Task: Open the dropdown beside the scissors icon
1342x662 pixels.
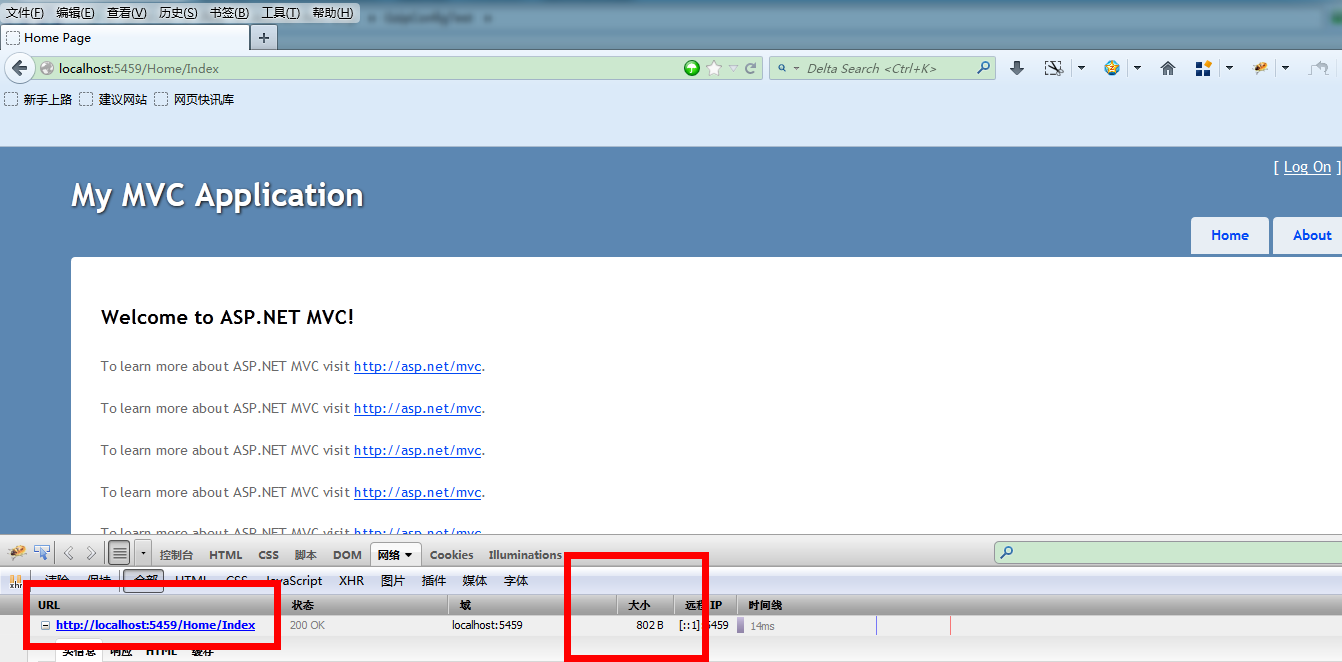Action: pyautogui.click(x=1081, y=68)
